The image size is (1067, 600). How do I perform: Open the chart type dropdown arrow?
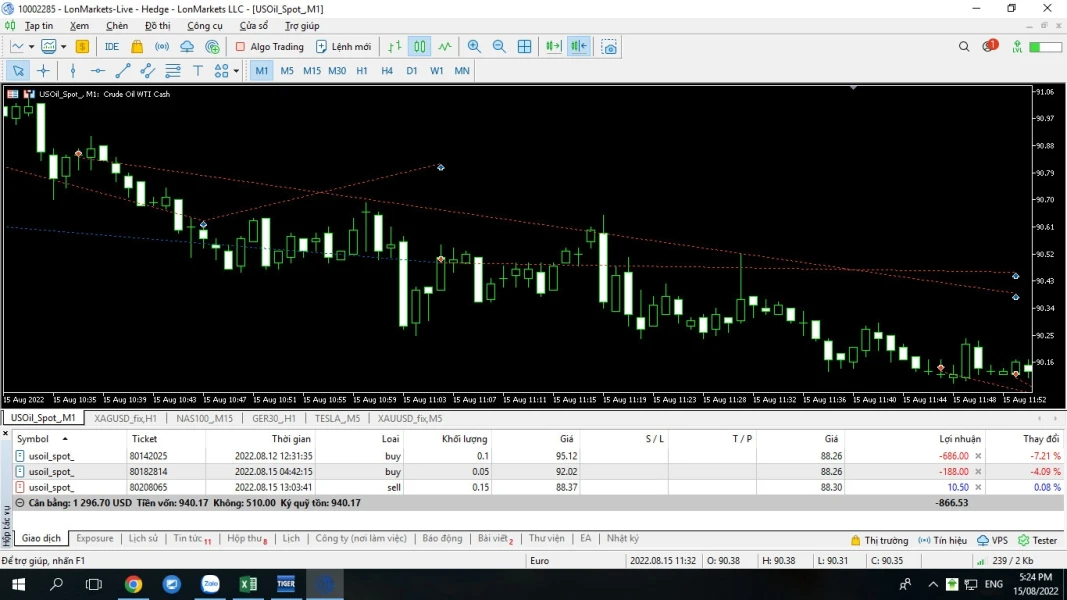(x=31, y=47)
